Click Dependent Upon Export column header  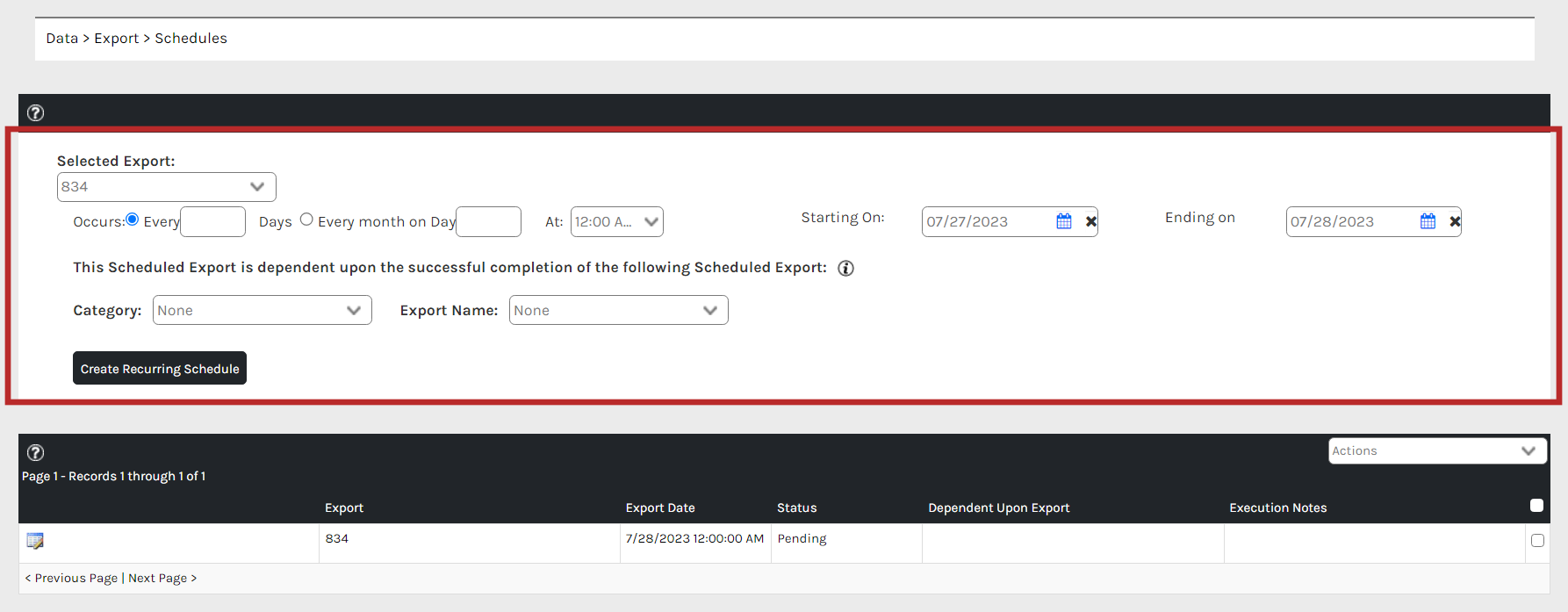(999, 508)
